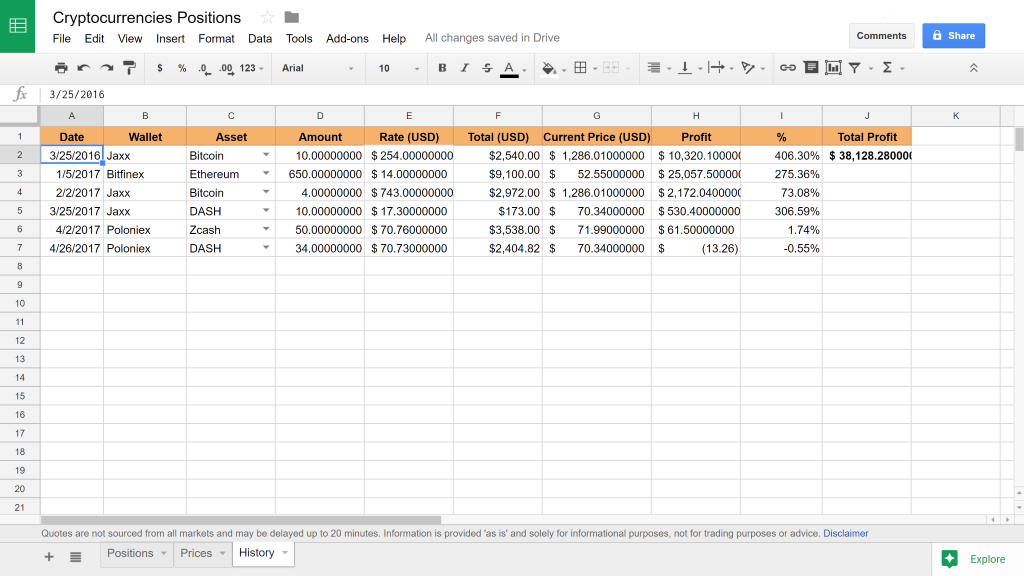Open the cell borders menu
This screenshot has width=1024, height=576.
581,68
